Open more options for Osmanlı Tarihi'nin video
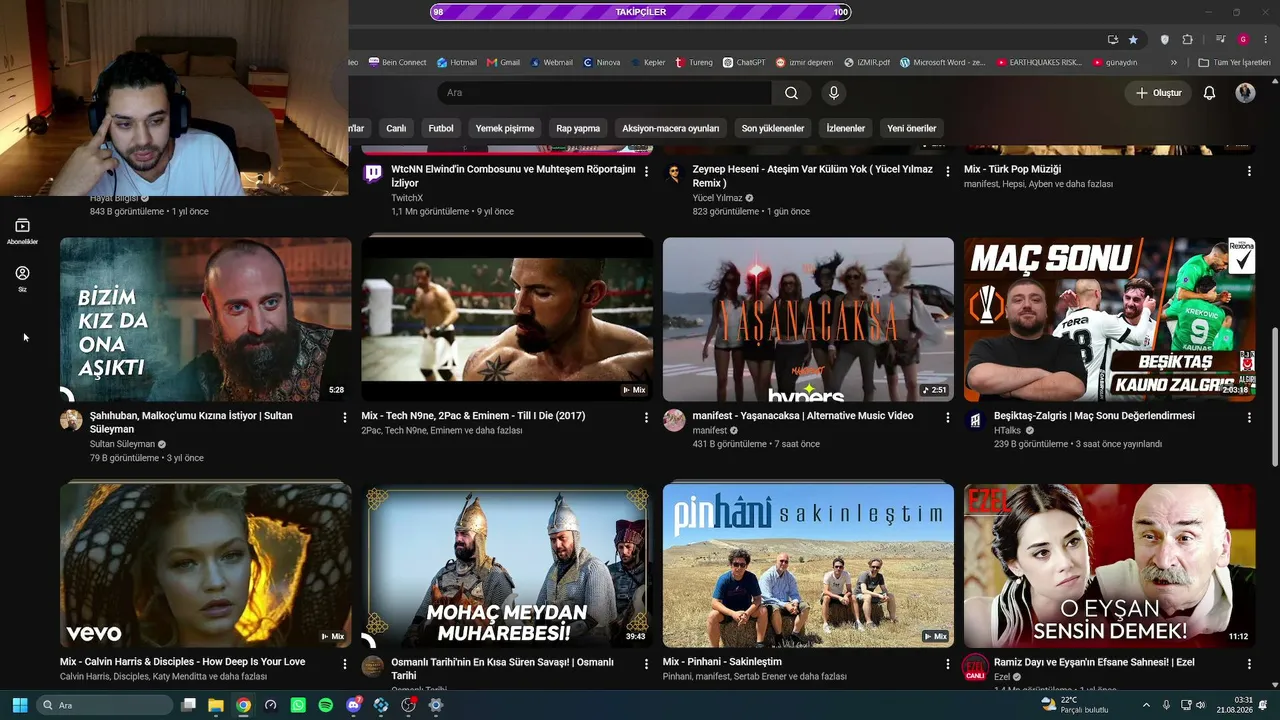 646,663
